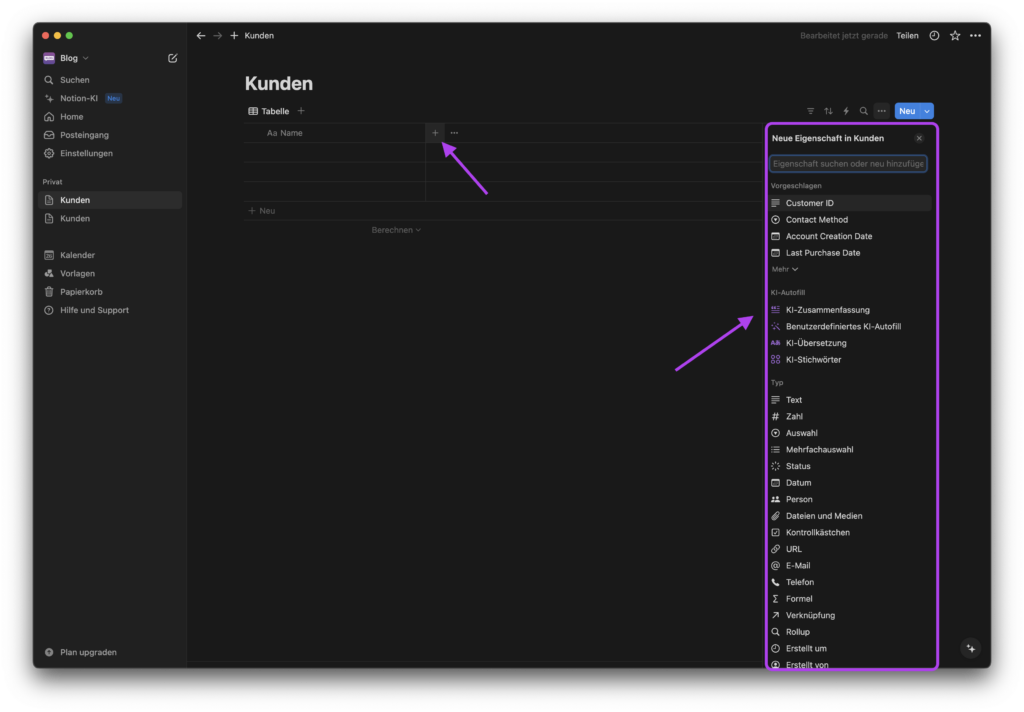
Task: Select the Datum property type
Action: click(x=850, y=483)
